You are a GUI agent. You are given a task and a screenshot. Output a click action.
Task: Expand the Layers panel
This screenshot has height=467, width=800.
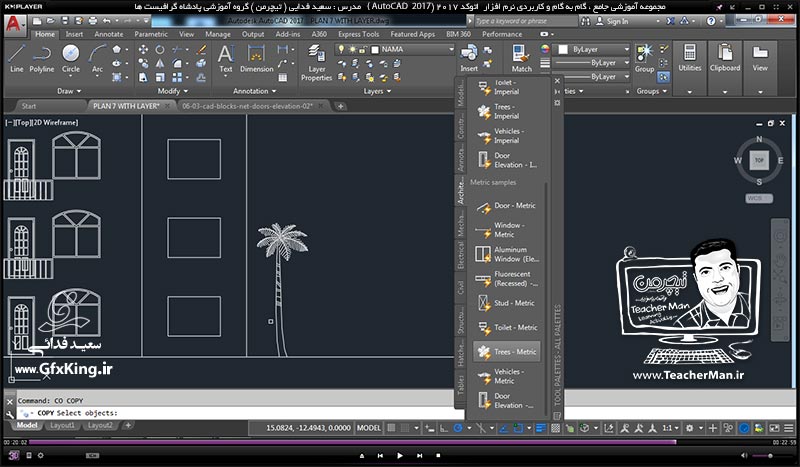(378, 91)
